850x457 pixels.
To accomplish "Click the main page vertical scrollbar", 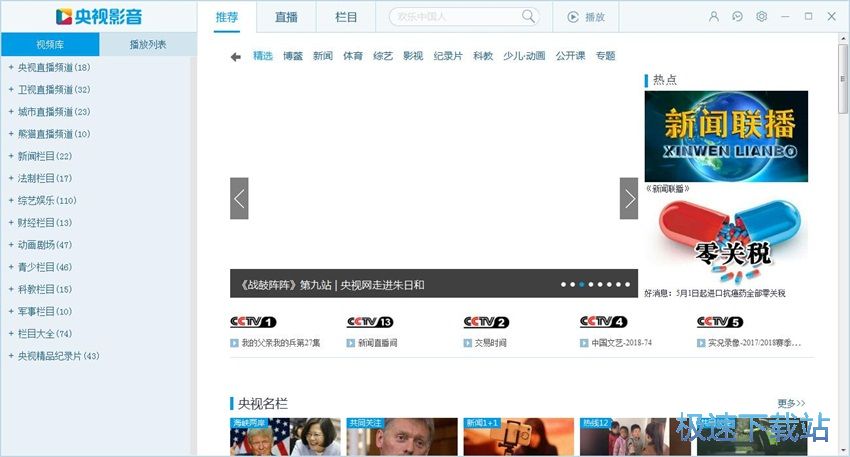I will pos(843,79).
